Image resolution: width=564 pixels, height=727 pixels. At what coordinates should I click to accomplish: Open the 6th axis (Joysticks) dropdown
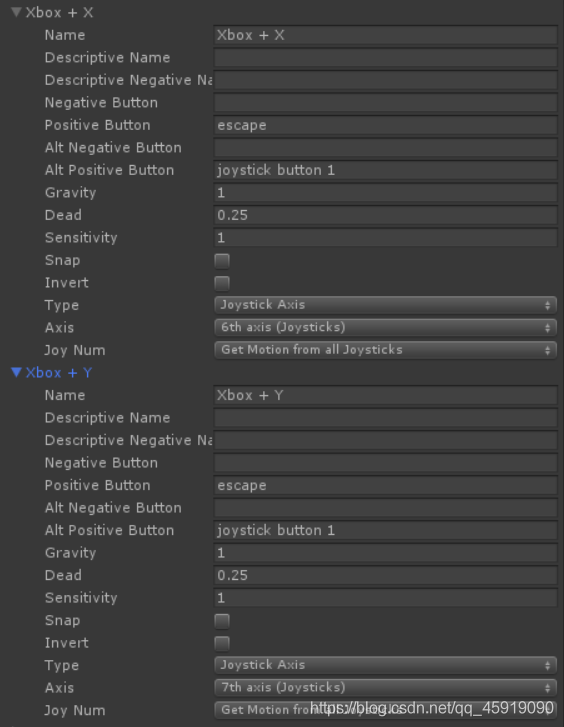click(x=385, y=327)
